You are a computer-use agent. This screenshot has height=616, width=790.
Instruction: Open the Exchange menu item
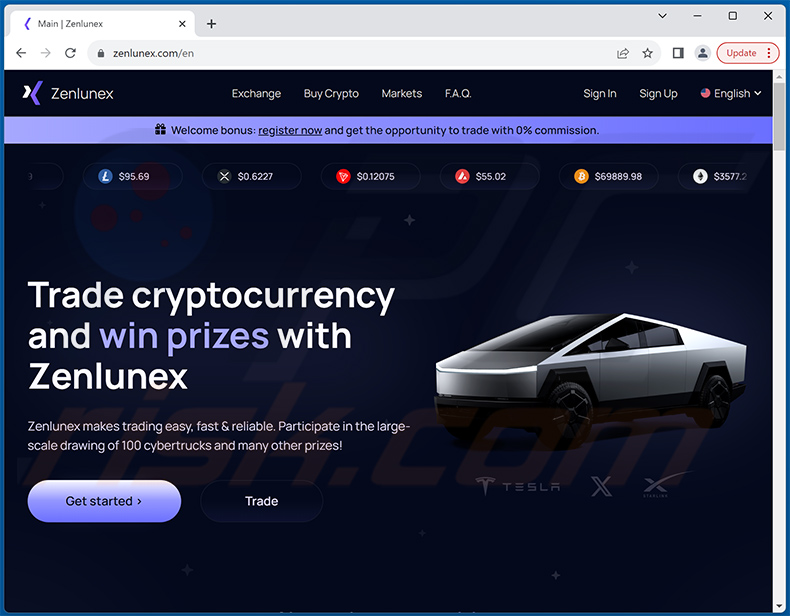[x=256, y=93]
